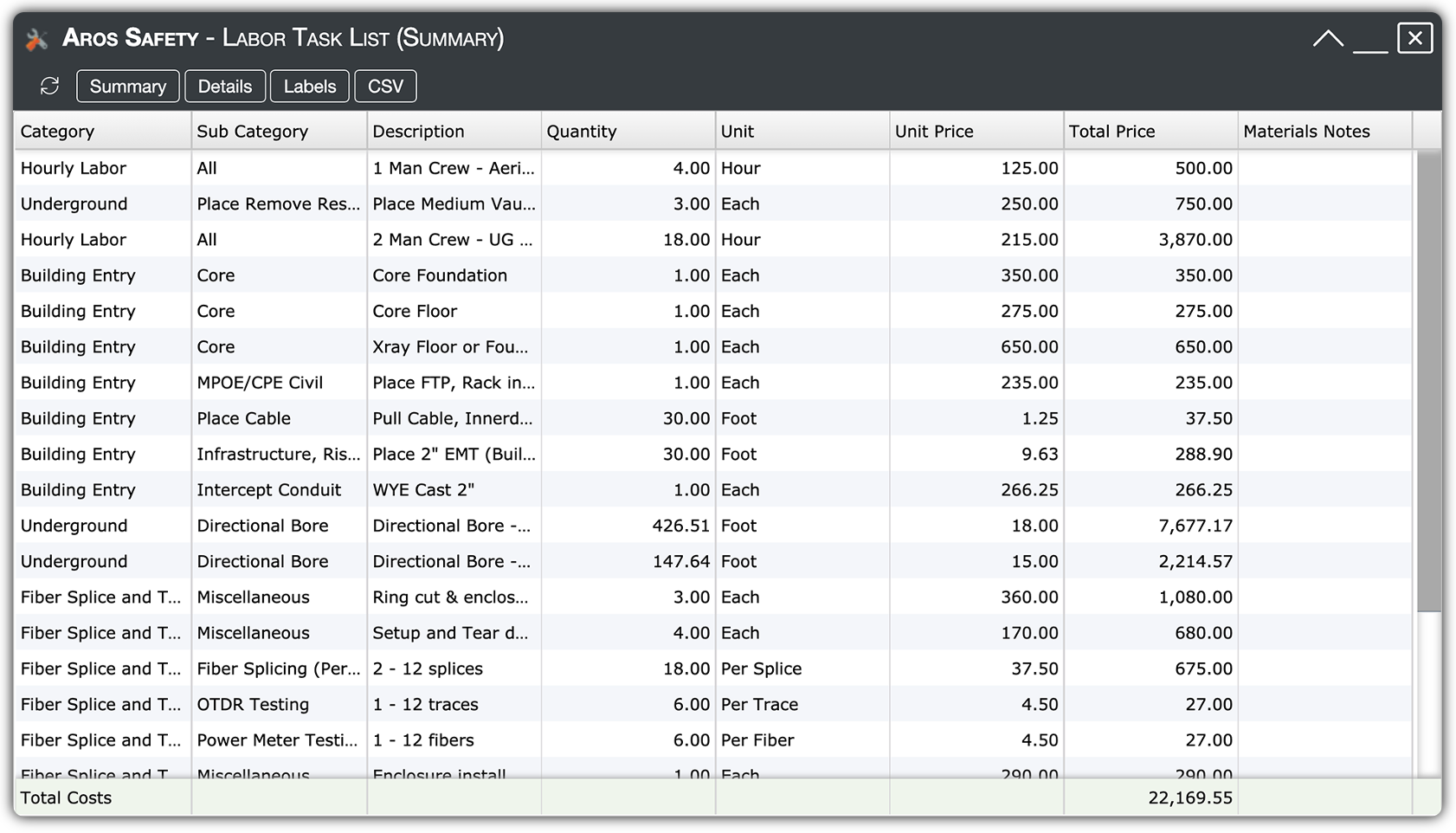
Task: Export the list using CSV button
Action: (385, 87)
